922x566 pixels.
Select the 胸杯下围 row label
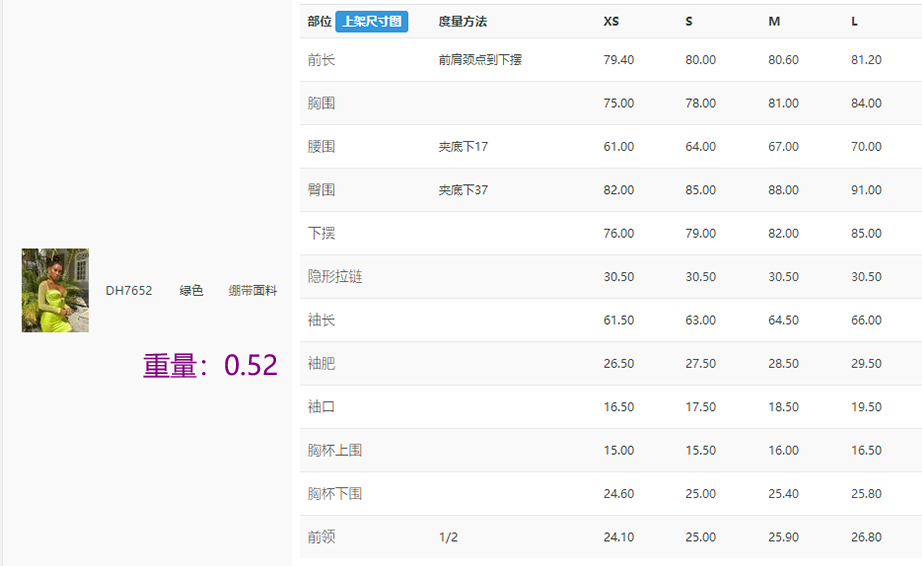click(335, 494)
